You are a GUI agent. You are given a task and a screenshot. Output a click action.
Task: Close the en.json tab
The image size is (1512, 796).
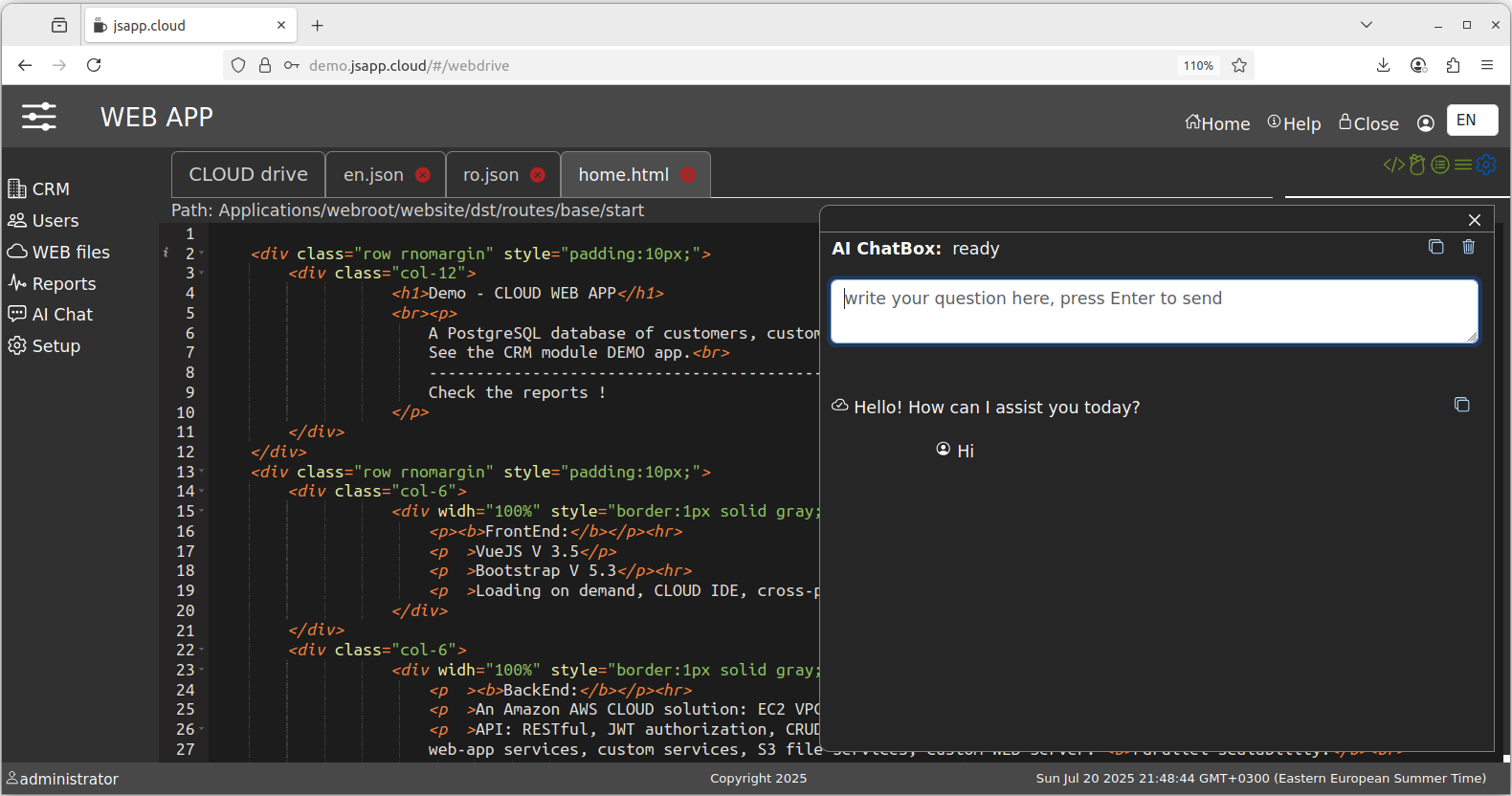coord(423,175)
